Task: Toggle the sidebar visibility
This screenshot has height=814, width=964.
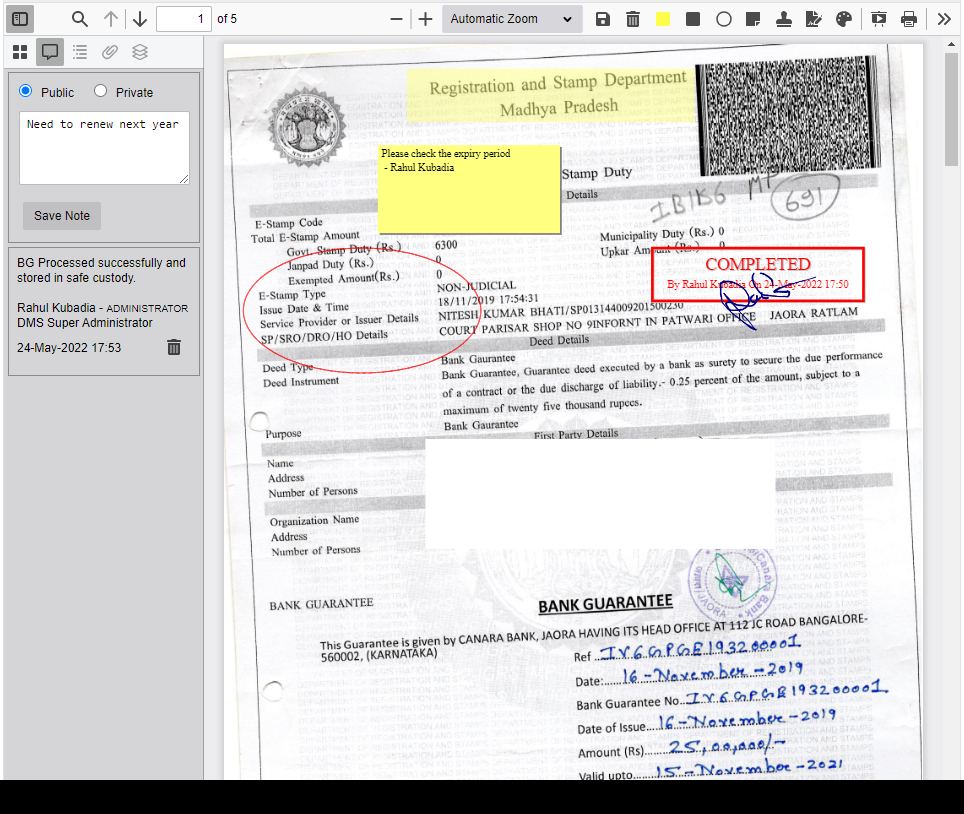Action: point(19,18)
